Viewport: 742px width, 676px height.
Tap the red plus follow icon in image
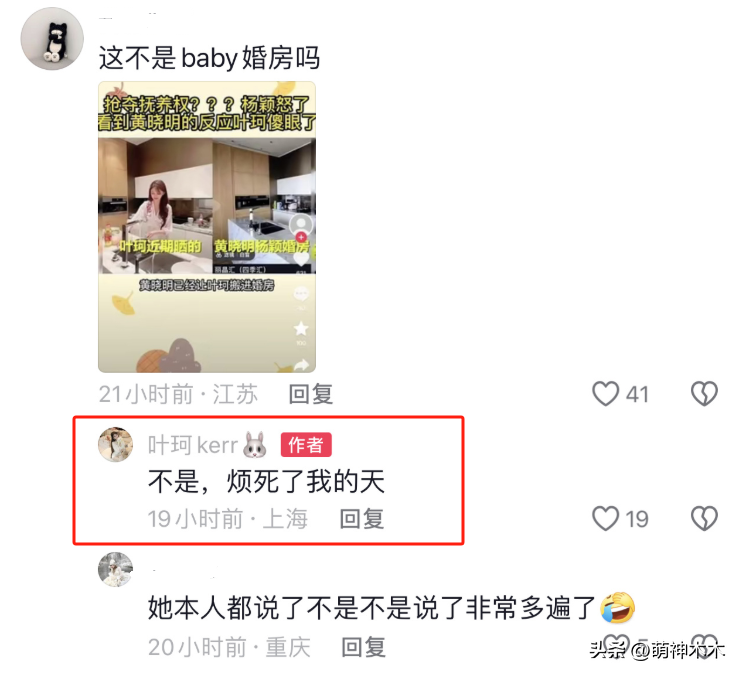(301, 237)
